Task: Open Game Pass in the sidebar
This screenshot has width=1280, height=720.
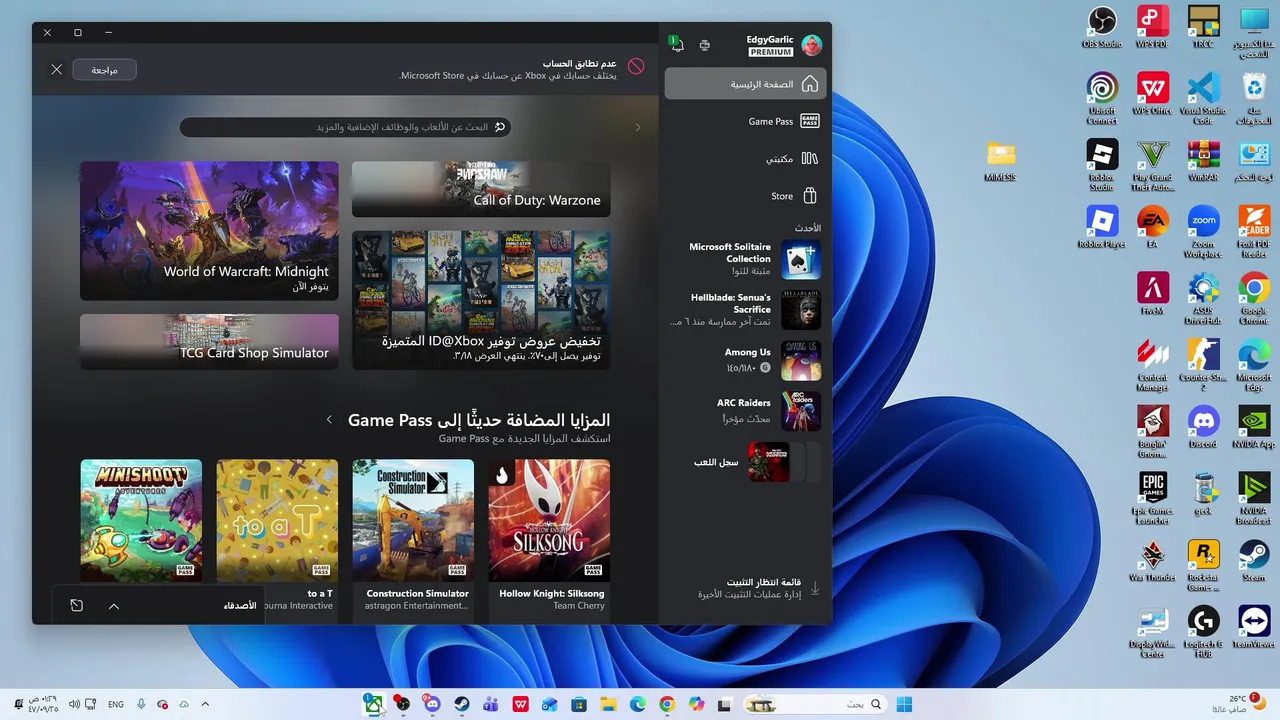Action: pos(745,121)
